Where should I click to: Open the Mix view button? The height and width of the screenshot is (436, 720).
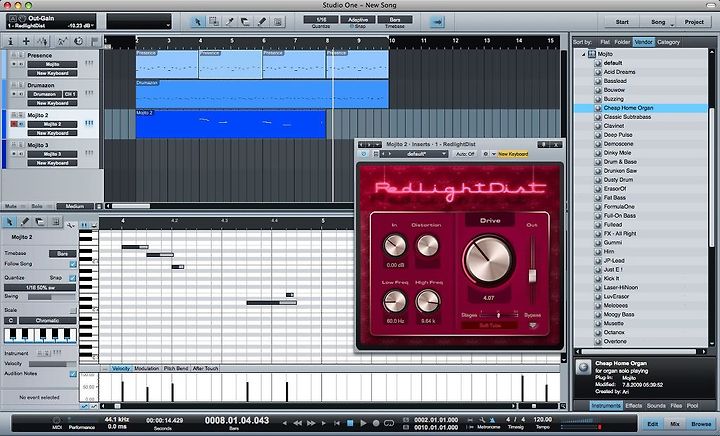point(675,424)
